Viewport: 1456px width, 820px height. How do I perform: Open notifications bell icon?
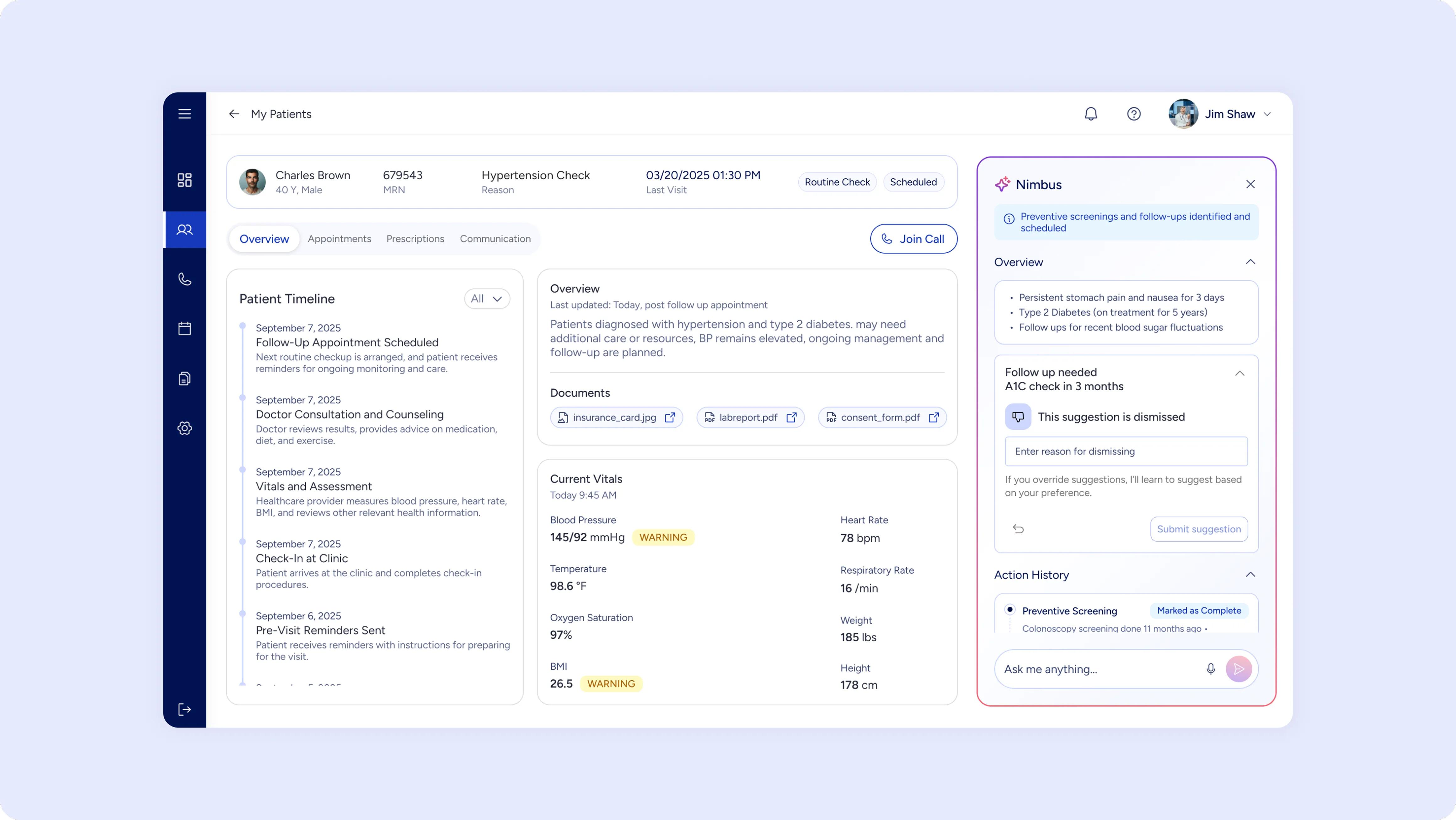(x=1090, y=114)
